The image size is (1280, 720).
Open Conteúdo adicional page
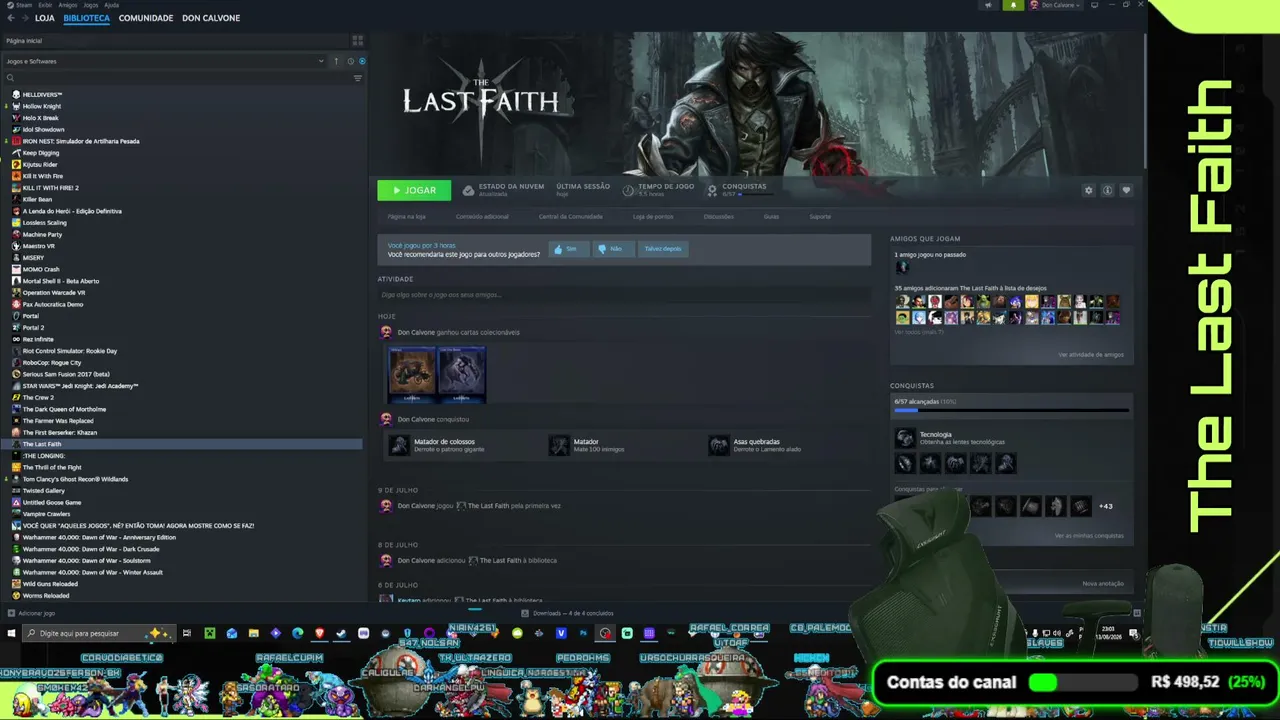(x=482, y=216)
